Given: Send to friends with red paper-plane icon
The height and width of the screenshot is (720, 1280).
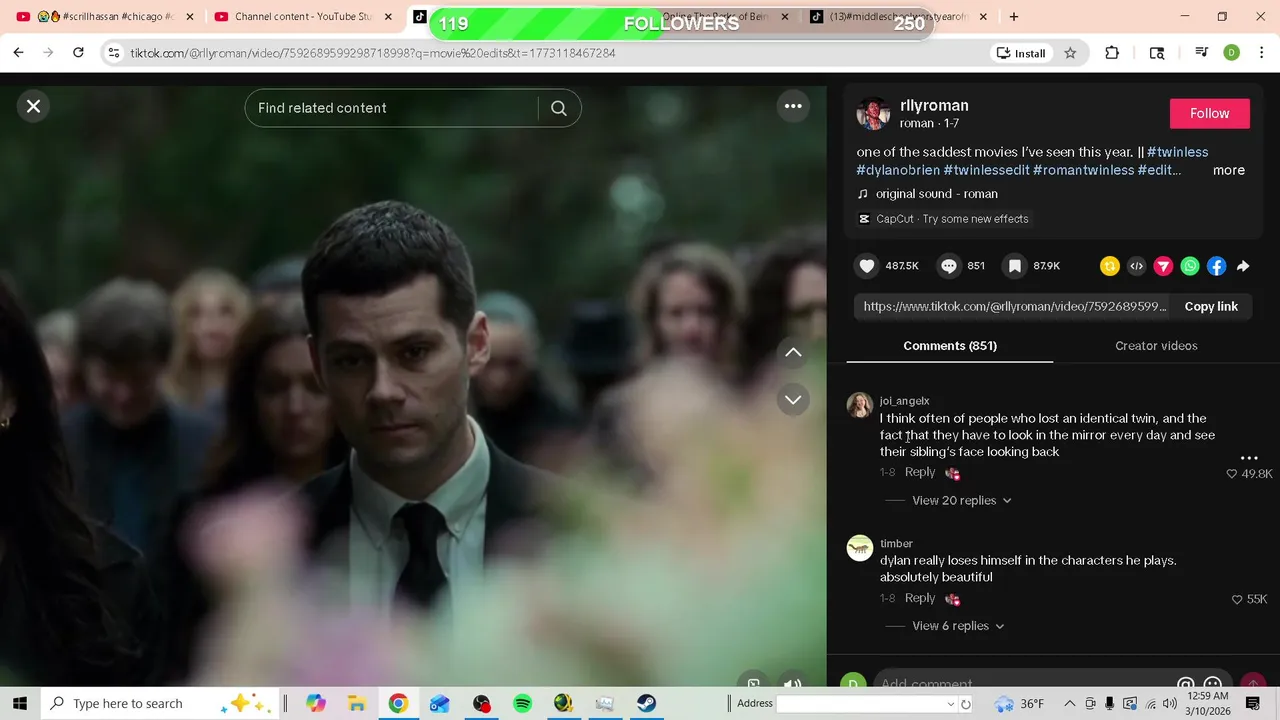Looking at the screenshot, I should pyautogui.click(x=1163, y=266).
